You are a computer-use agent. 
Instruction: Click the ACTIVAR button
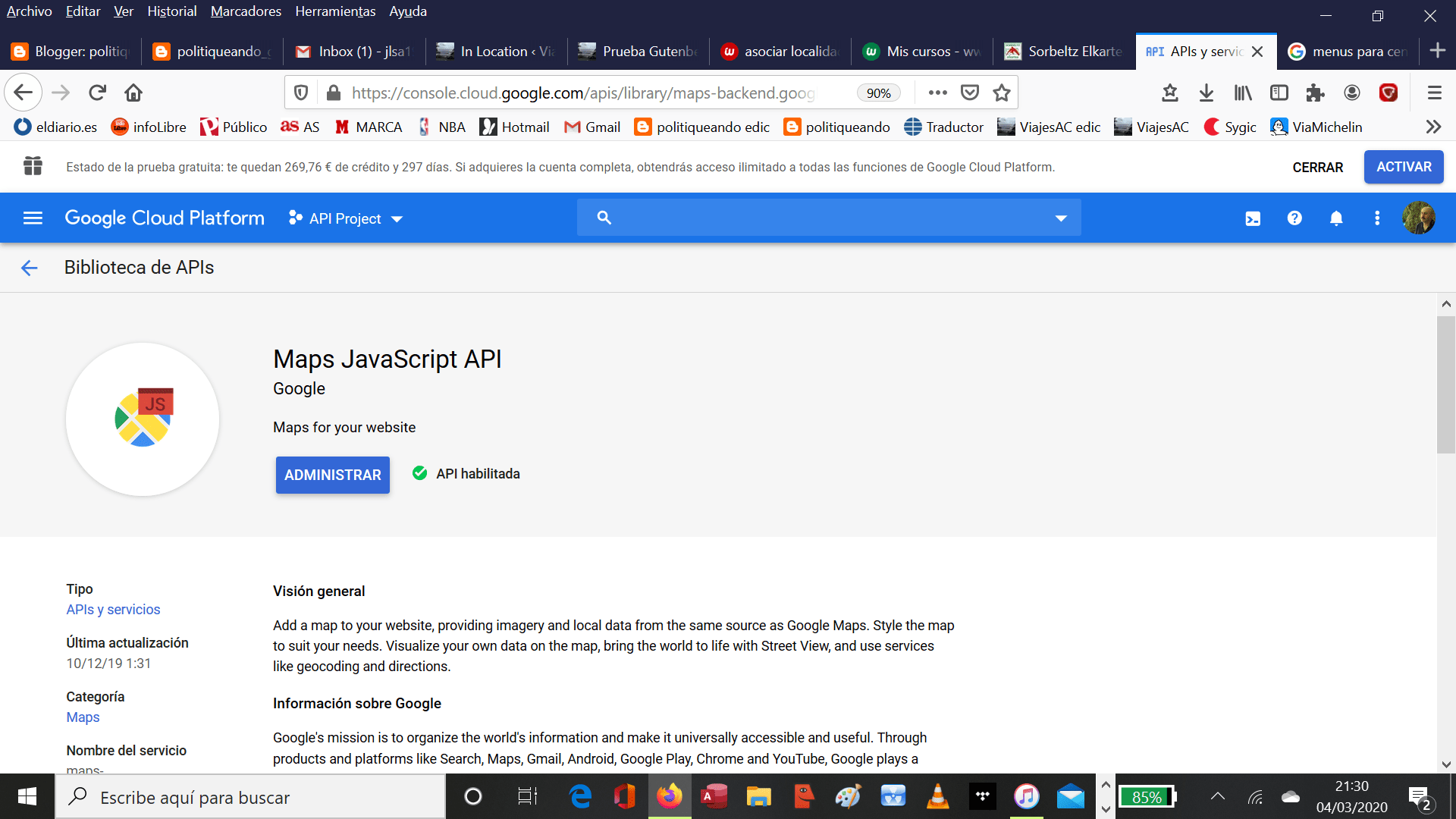[x=1404, y=167]
